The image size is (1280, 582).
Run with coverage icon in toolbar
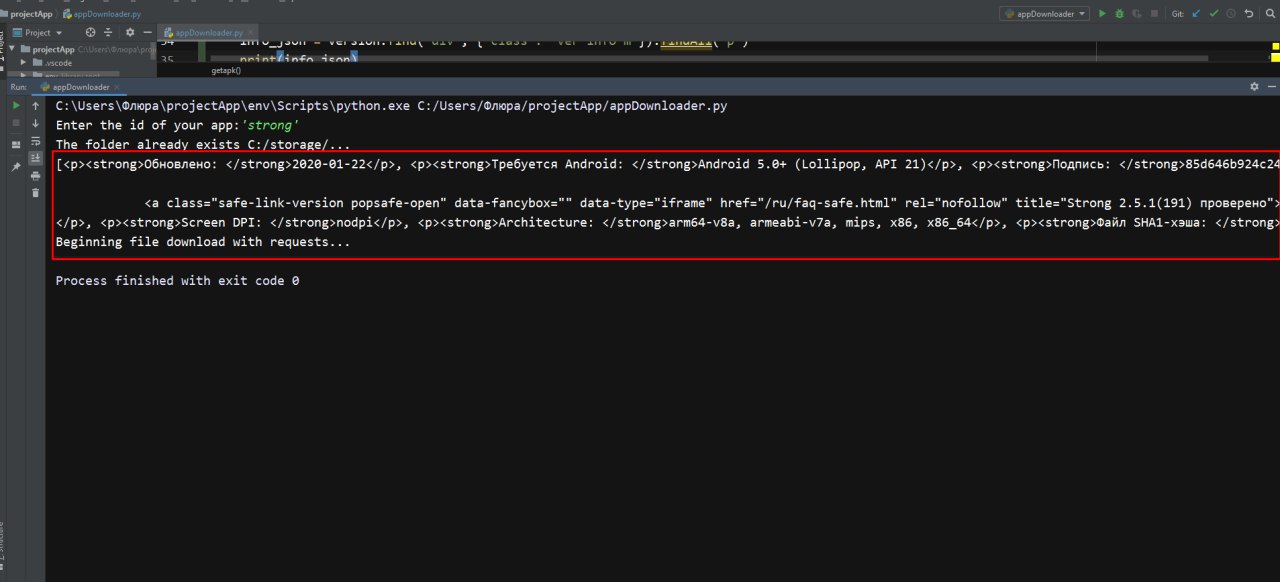pyautogui.click(x=1136, y=14)
